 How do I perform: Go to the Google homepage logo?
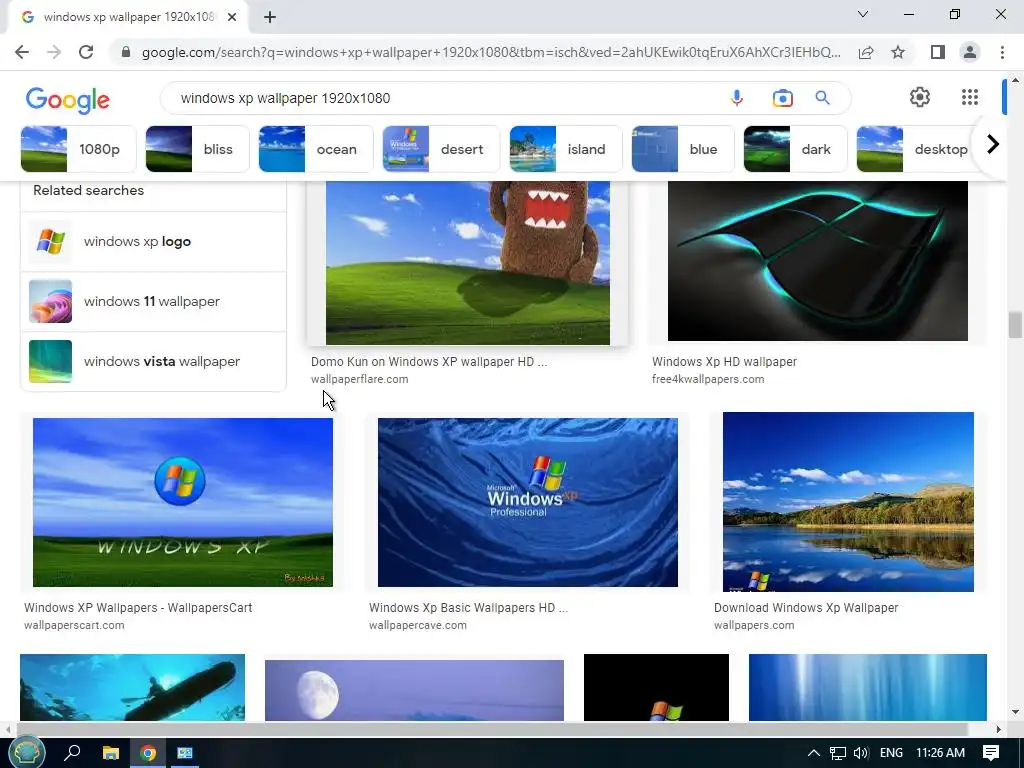tap(67, 100)
